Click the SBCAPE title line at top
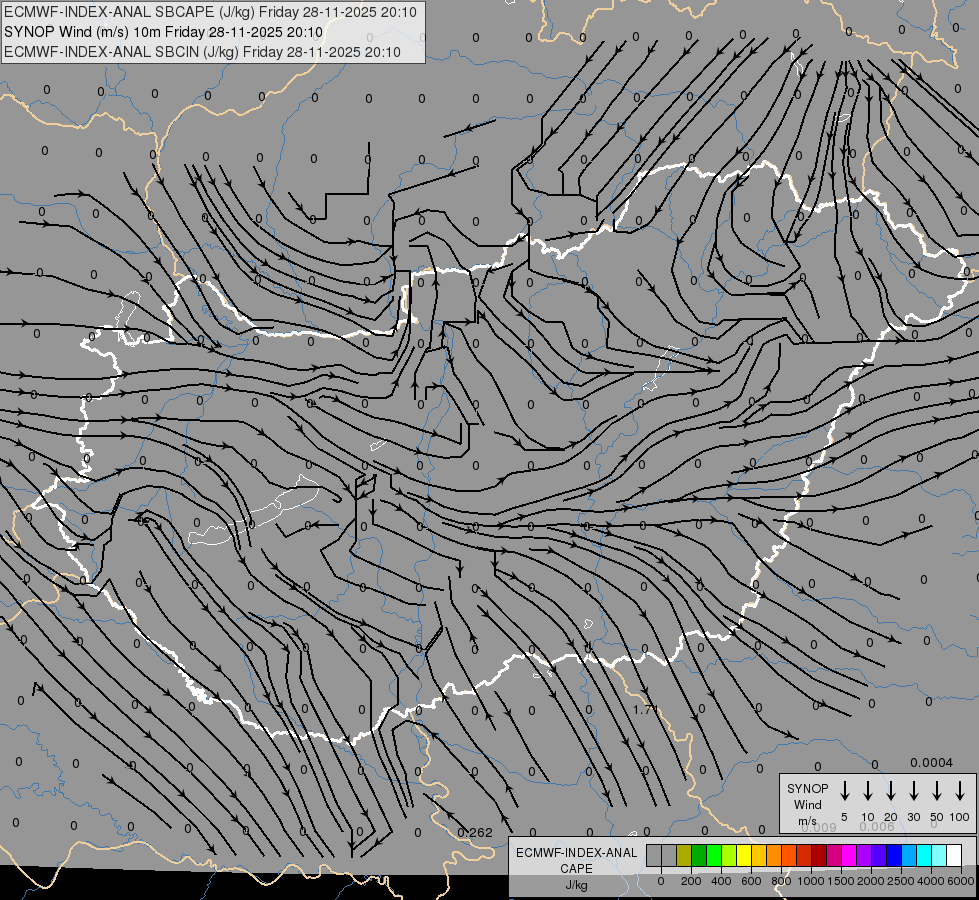The image size is (979, 900). tap(210, 12)
